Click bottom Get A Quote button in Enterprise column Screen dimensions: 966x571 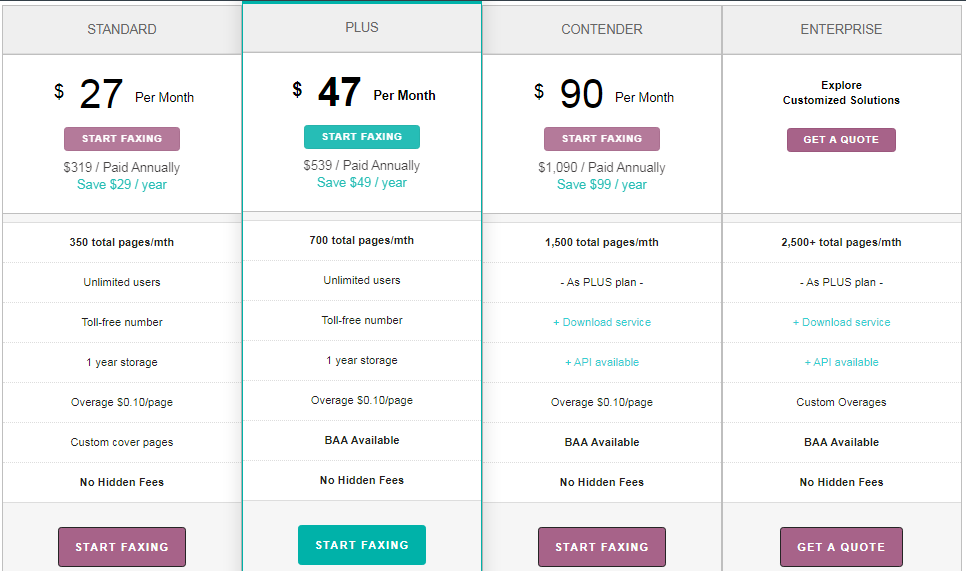pyautogui.click(x=841, y=547)
